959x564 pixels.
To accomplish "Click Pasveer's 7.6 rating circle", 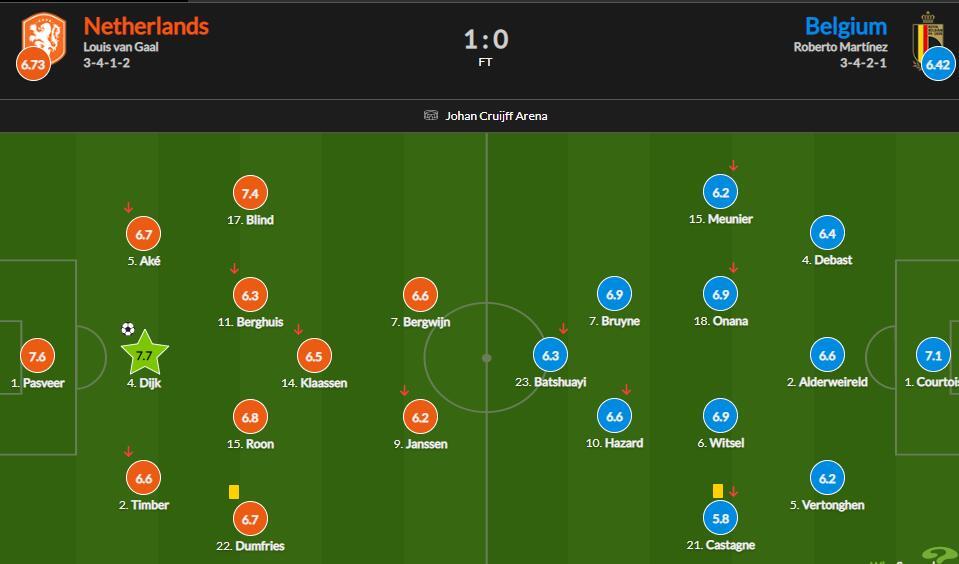I will pos(37,356).
